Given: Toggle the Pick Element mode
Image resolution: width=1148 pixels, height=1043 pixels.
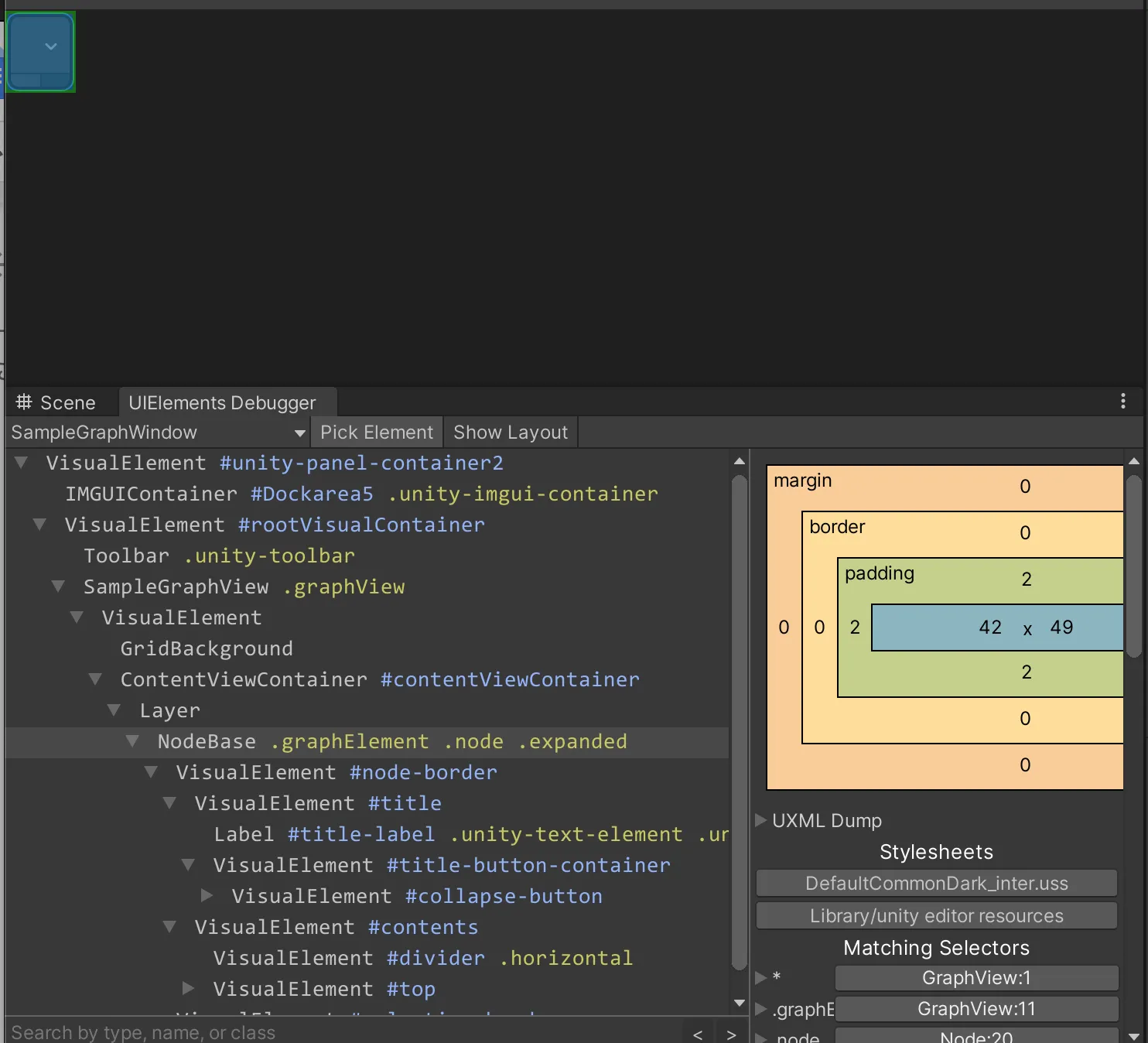Looking at the screenshot, I should pyautogui.click(x=377, y=433).
